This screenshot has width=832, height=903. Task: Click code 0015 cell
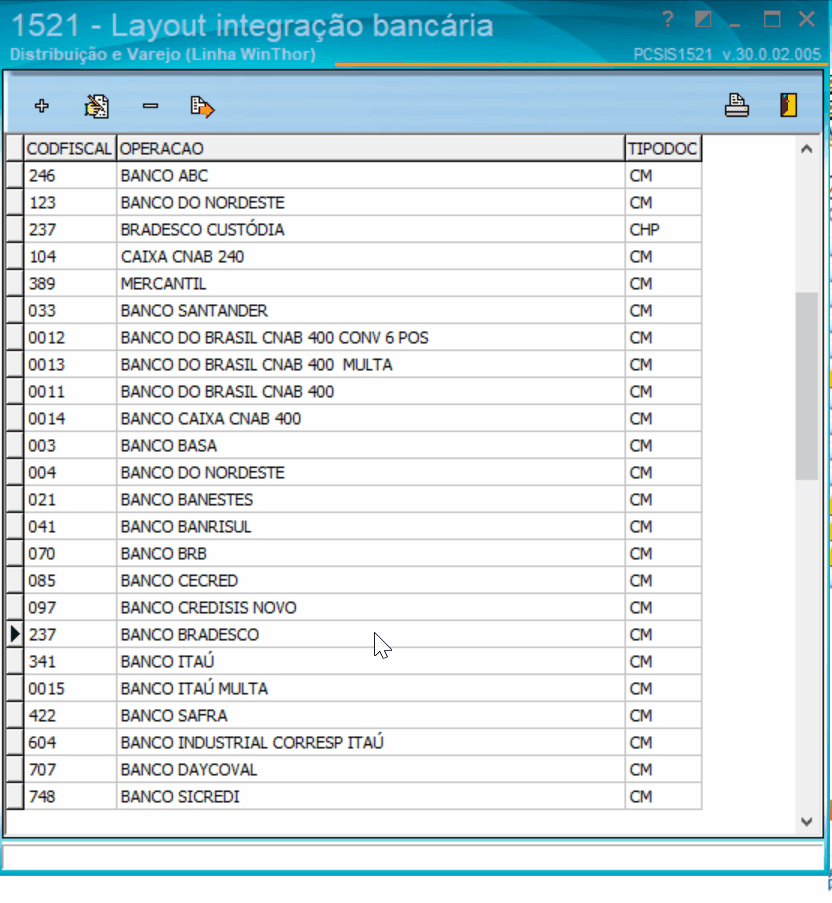click(70, 689)
